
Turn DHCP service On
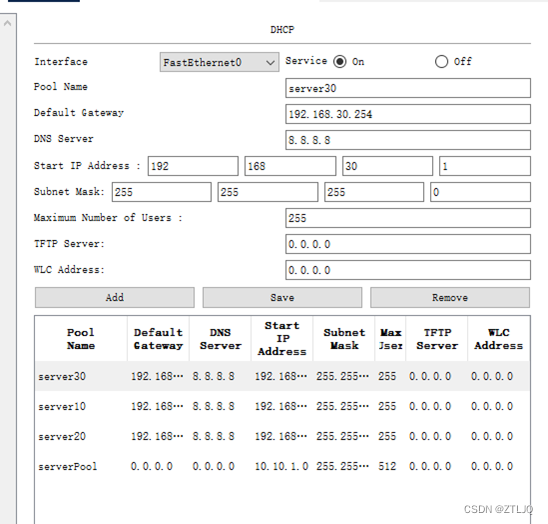tap(340, 62)
